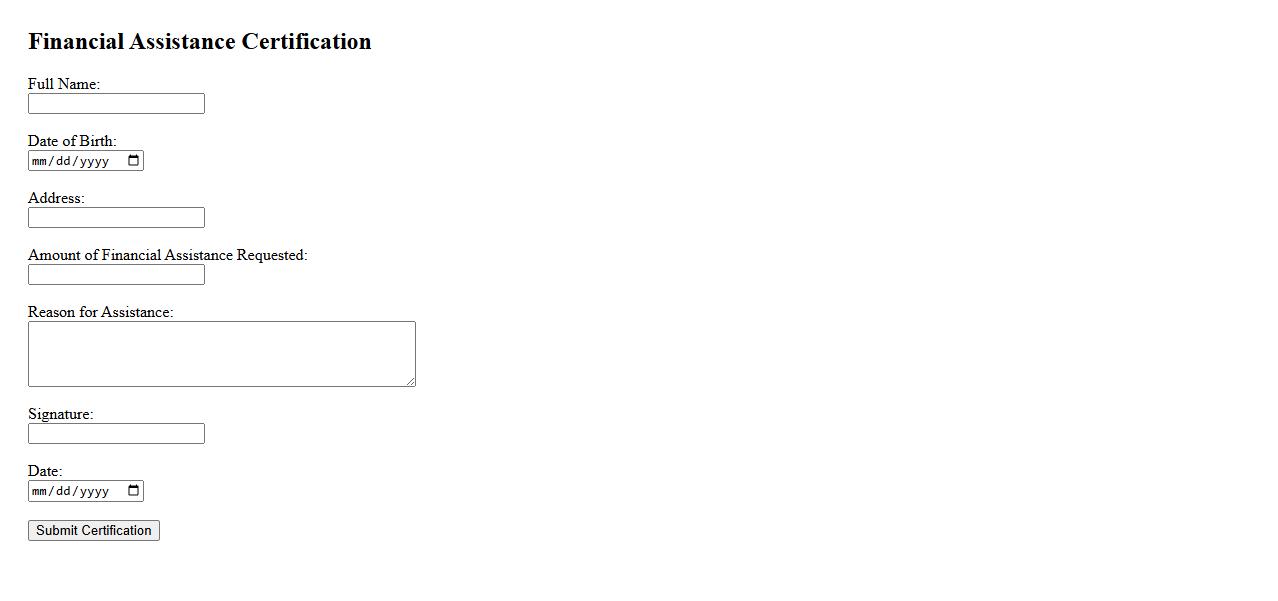
Task: Click the Full Name text field
Action: [116, 104]
